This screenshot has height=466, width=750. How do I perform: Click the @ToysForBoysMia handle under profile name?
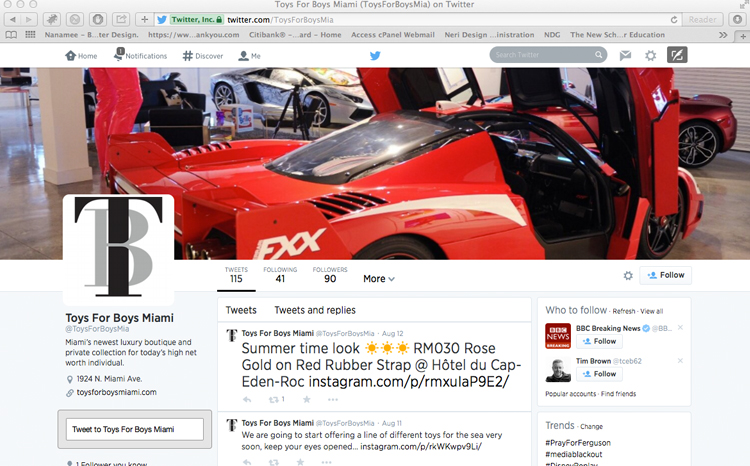tap(97, 329)
